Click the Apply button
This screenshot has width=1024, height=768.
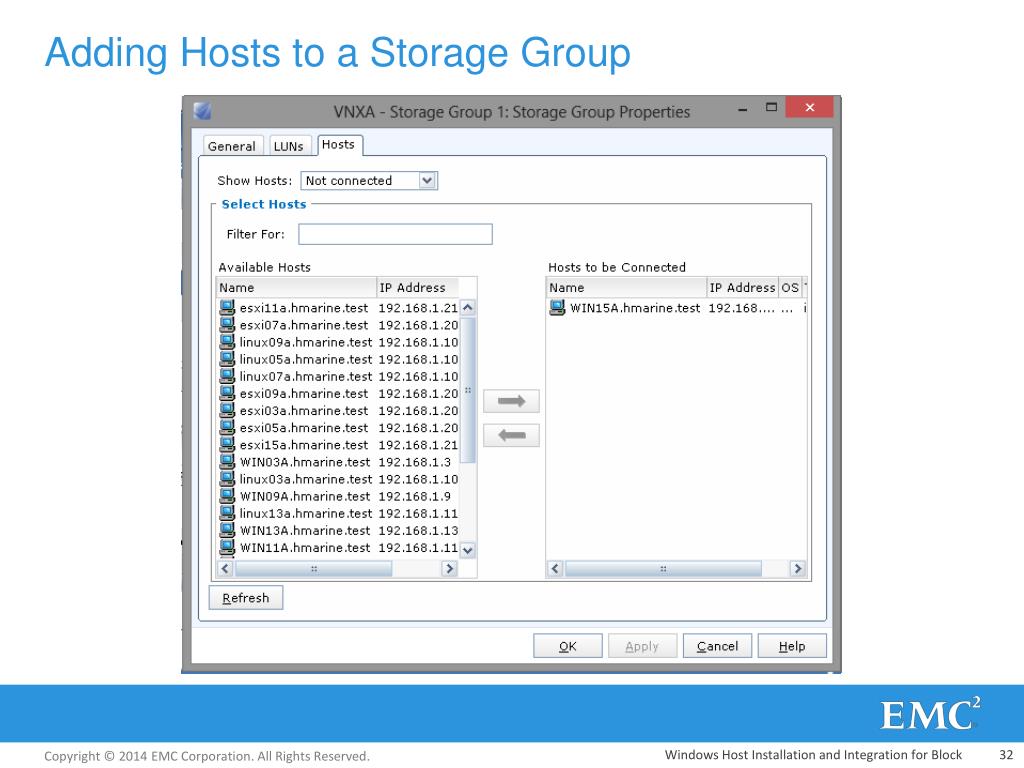(x=642, y=646)
